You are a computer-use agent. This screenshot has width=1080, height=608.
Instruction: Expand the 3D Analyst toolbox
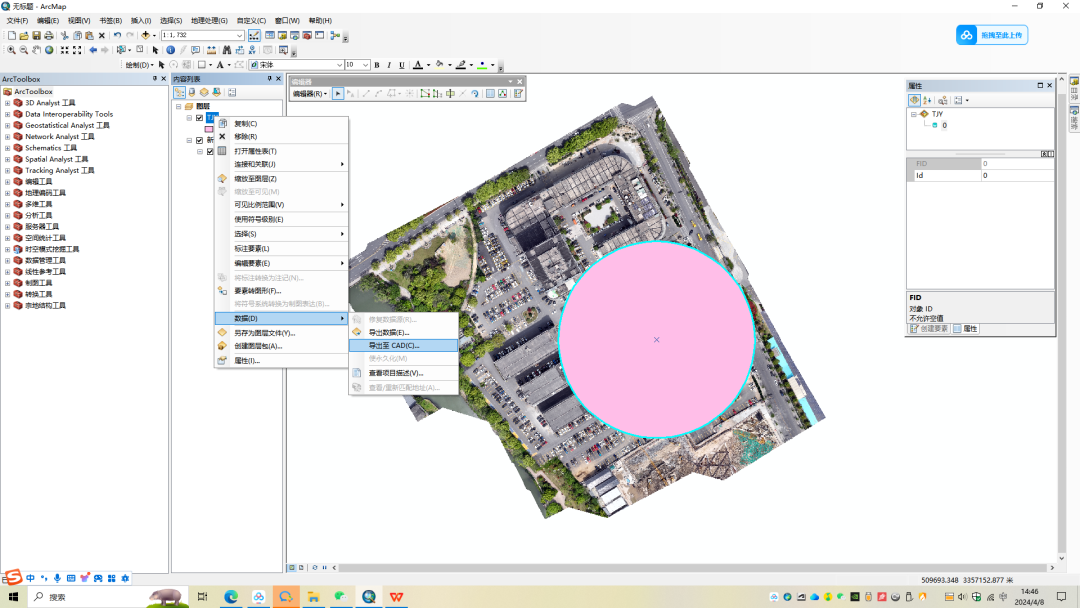click(x=8, y=103)
